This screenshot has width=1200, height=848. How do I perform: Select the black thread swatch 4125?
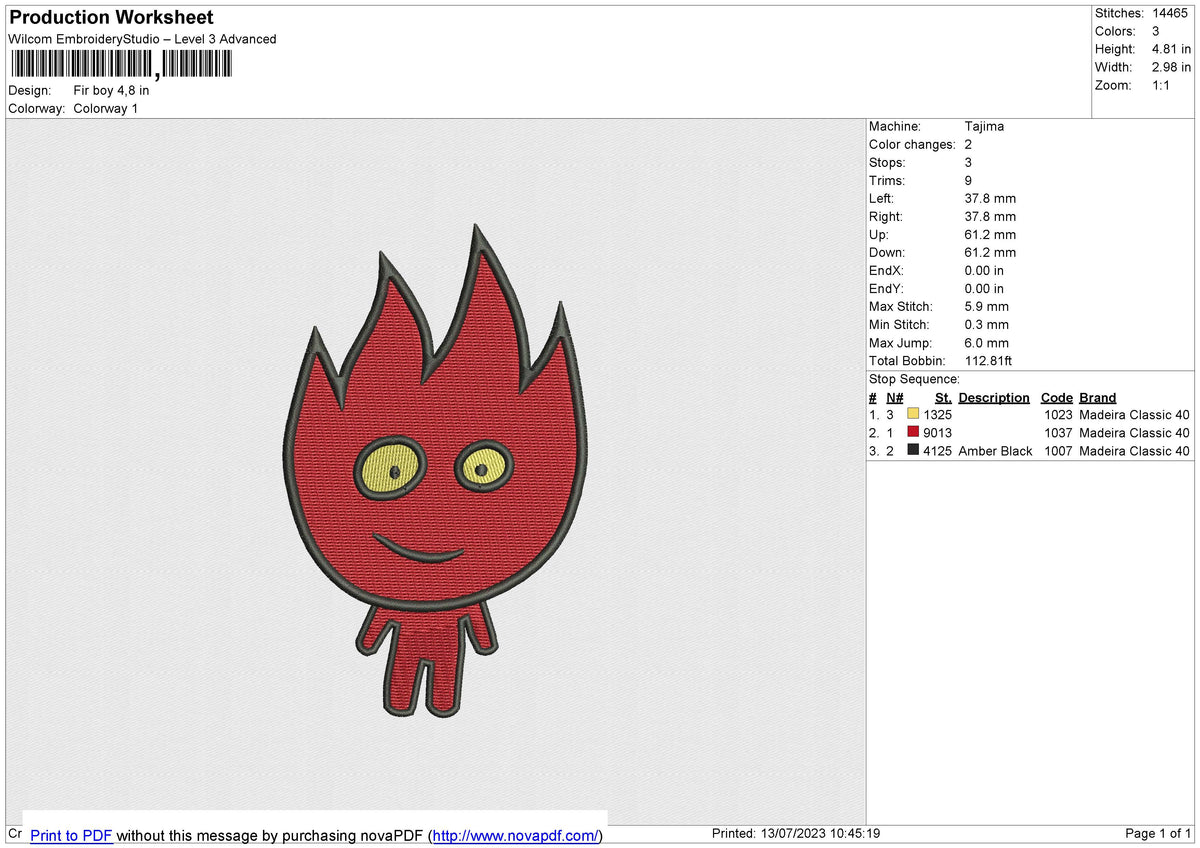(x=913, y=450)
